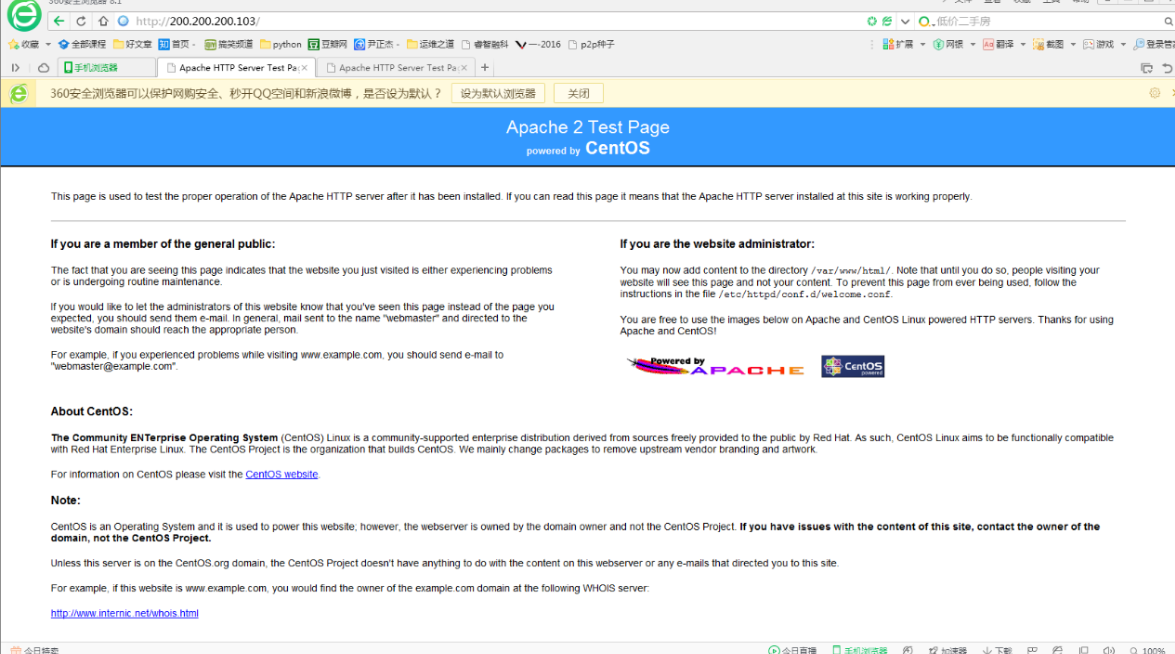Follow the CentOS website link
Viewport: 1175px width, 654px height.
coord(282,474)
